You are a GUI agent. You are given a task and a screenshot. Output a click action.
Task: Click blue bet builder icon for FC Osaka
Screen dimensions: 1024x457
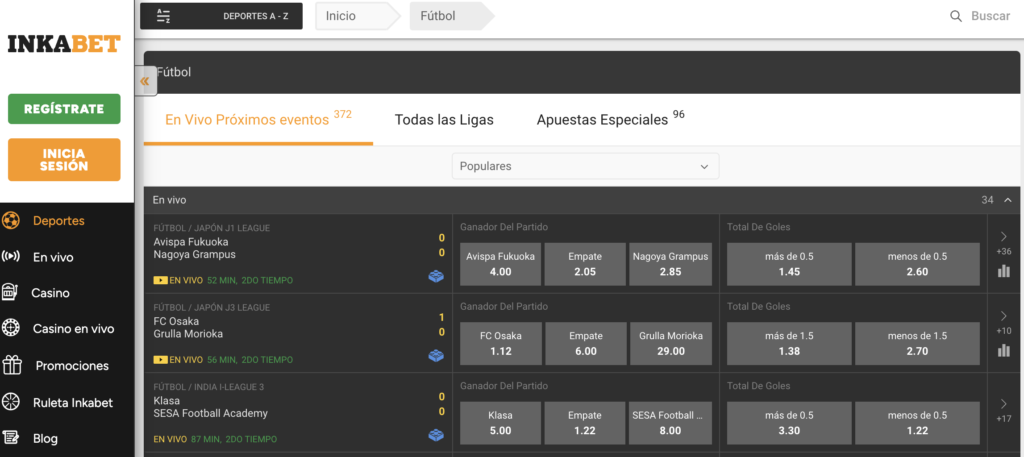pos(436,356)
